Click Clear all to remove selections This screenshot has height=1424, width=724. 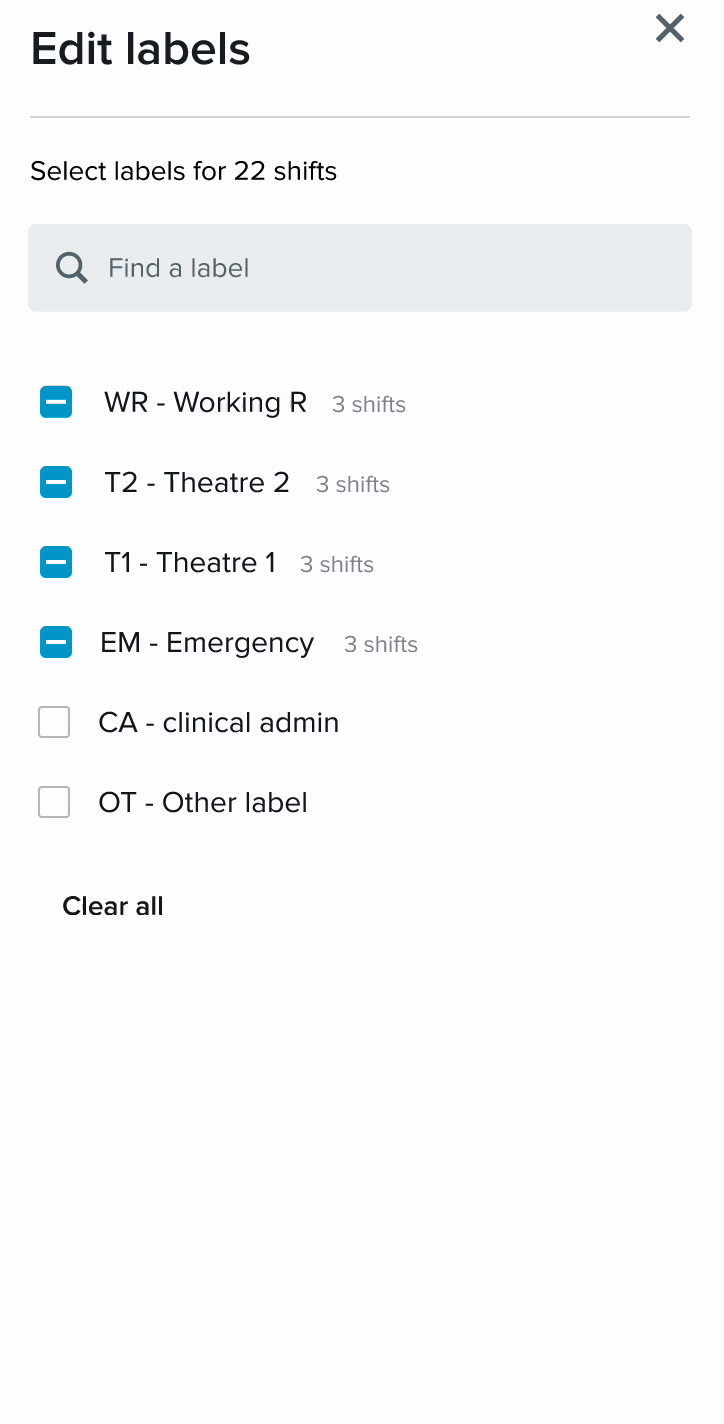tap(112, 906)
